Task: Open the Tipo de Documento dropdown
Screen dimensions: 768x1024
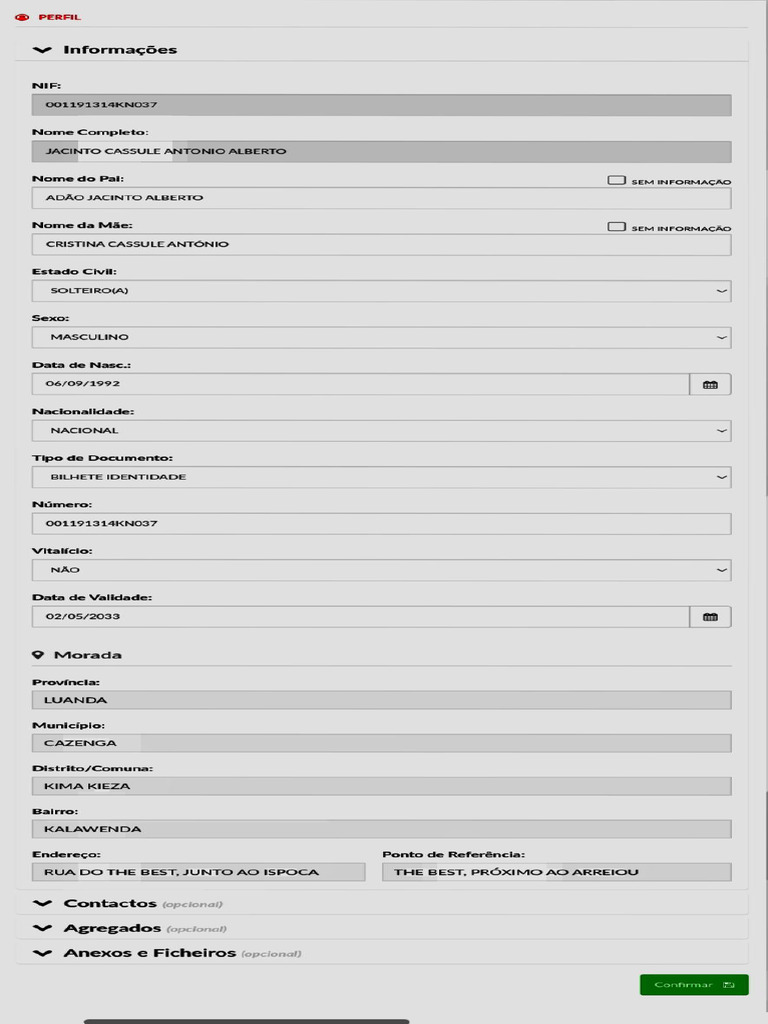Action: click(381, 477)
